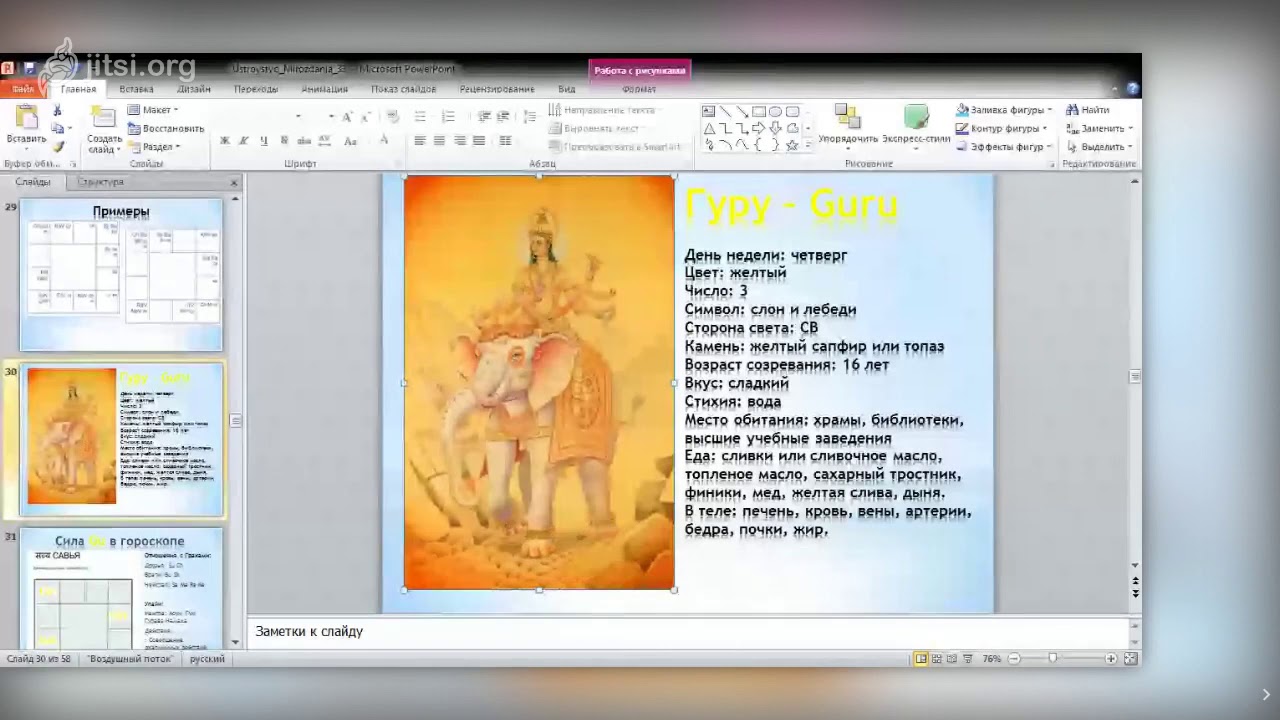Screen dimensions: 1280x720
Task: Click the Slide Show icon in status bar
Action: [967, 659]
